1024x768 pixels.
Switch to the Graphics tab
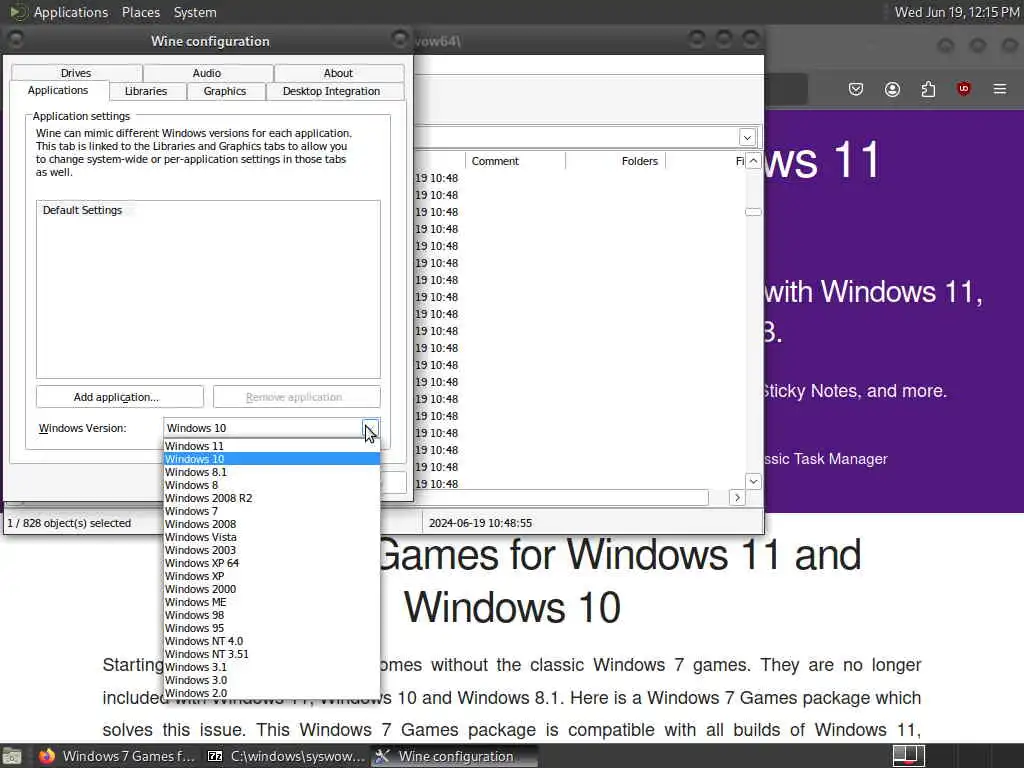click(x=225, y=91)
